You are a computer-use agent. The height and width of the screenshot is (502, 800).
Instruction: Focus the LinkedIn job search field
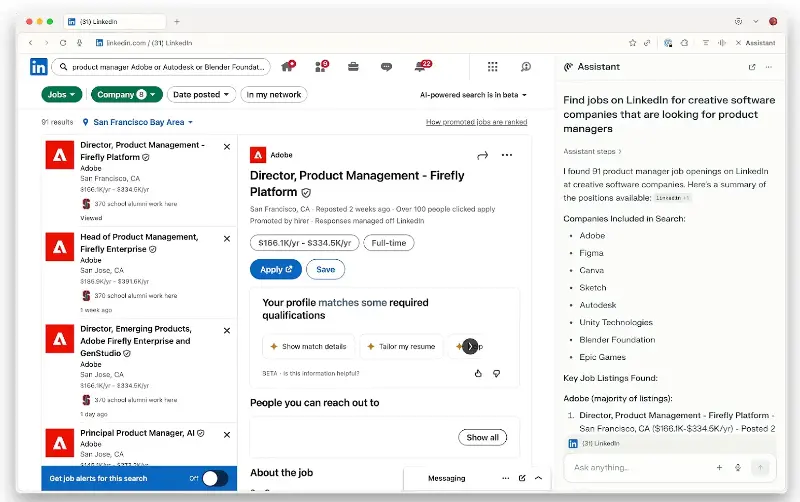point(162,67)
